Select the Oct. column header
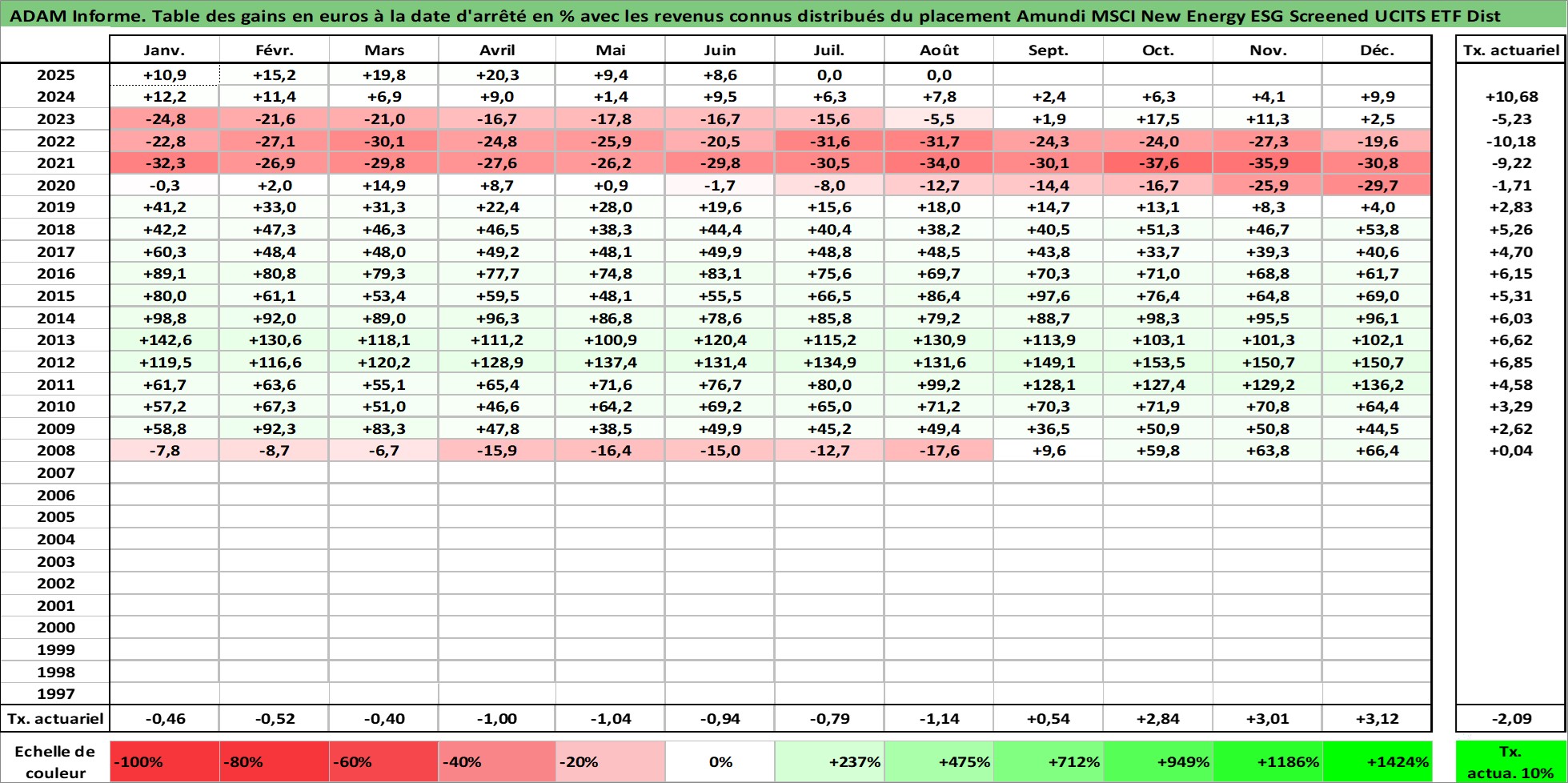Image resolution: width=1568 pixels, height=783 pixels. pos(1158,50)
